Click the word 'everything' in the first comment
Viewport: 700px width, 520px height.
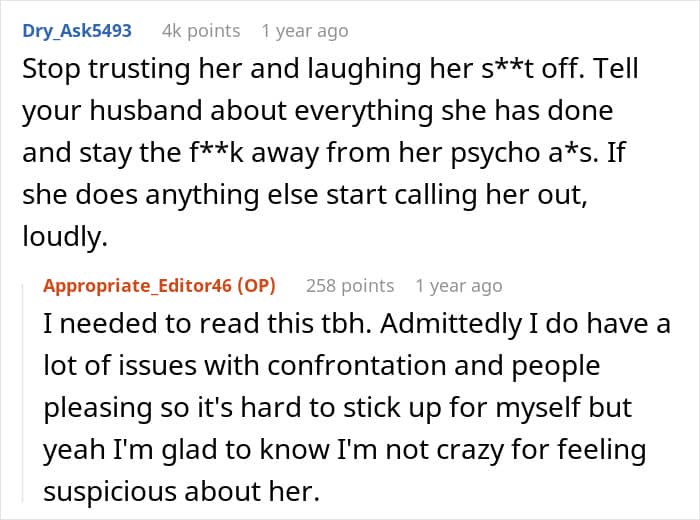364,111
